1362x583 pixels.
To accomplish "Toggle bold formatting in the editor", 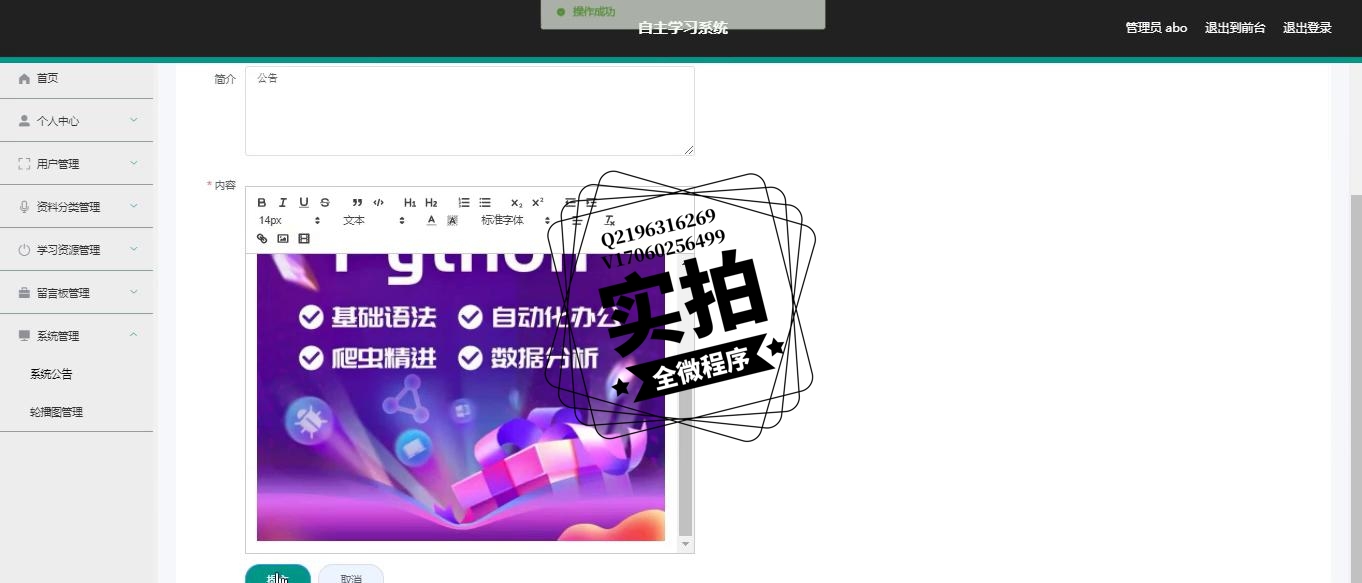I will 262,202.
